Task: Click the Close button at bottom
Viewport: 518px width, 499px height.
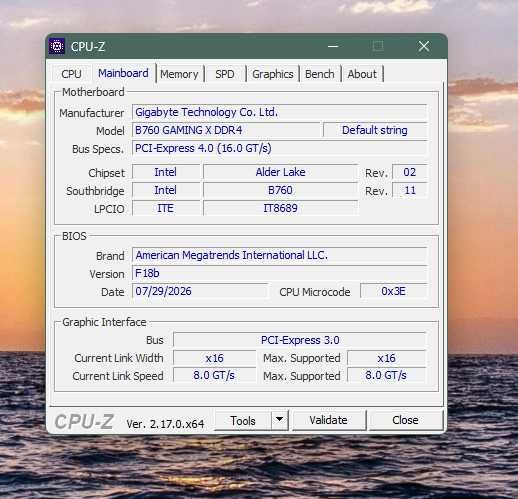Action: tap(405, 420)
